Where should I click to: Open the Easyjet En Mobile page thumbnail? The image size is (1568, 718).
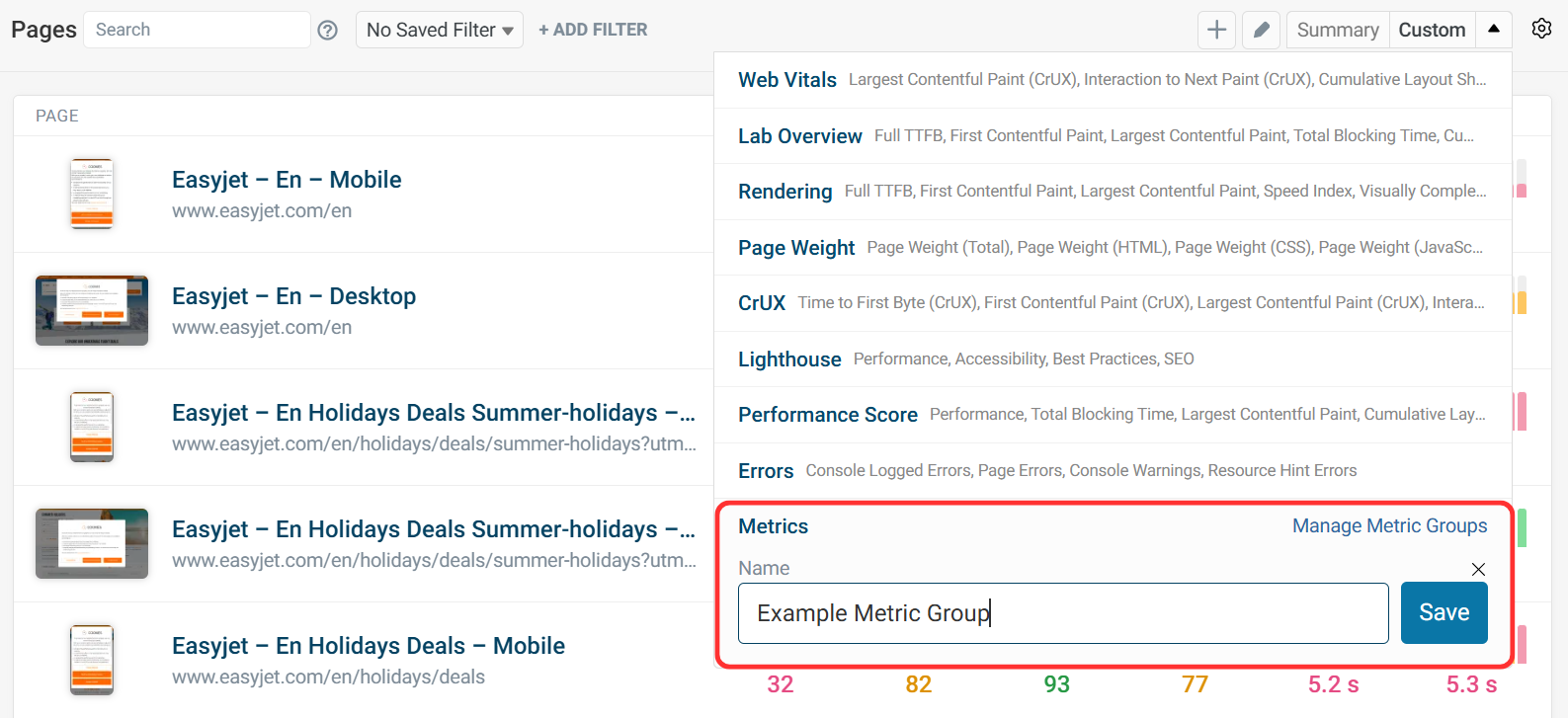(91, 193)
